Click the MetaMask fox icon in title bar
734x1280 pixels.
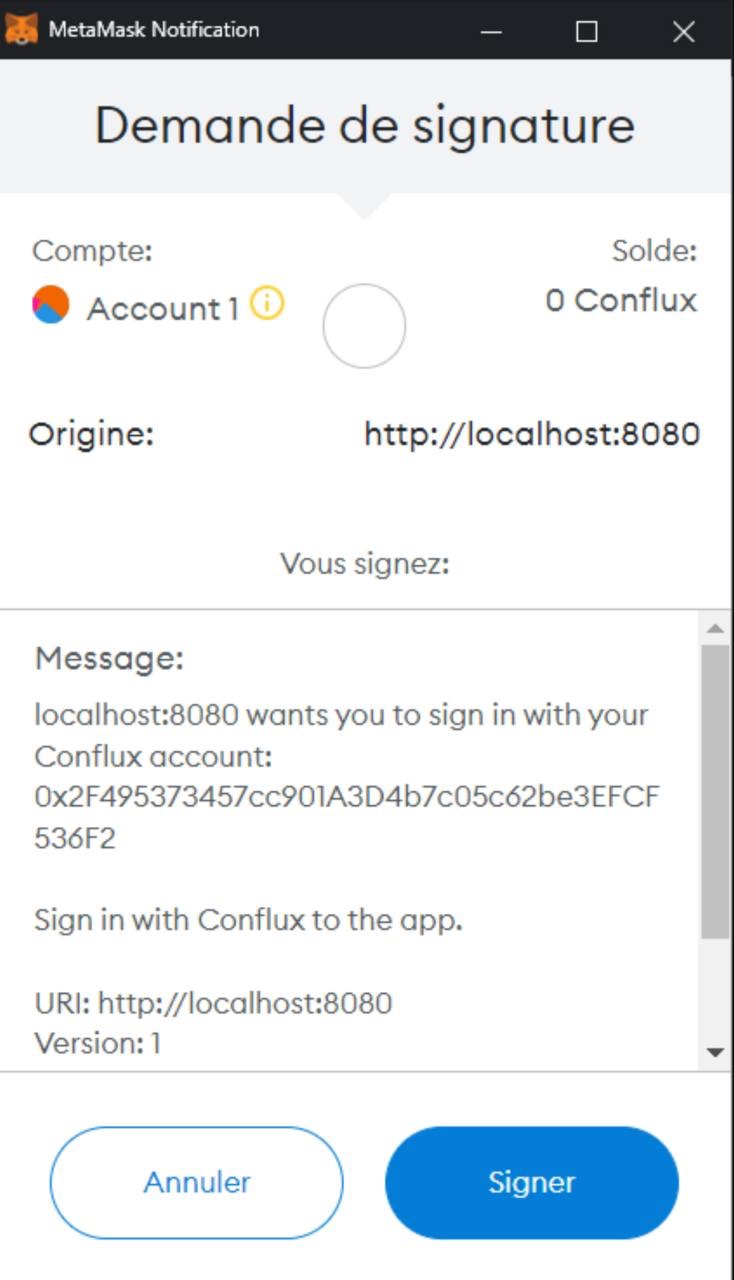(22, 29)
